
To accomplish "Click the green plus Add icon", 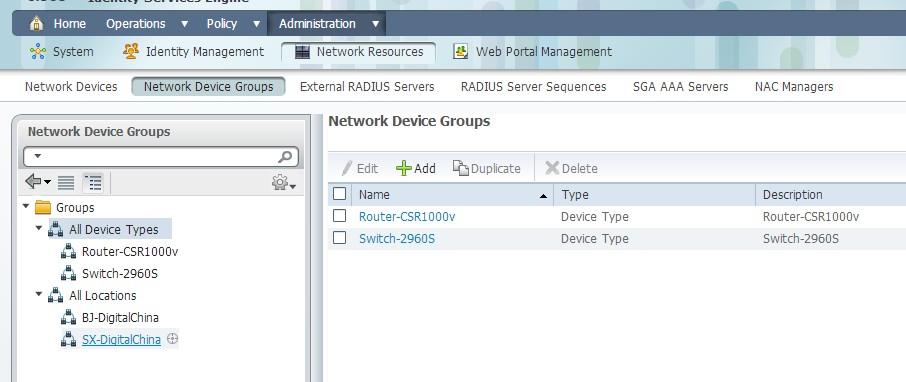I will point(404,168).
